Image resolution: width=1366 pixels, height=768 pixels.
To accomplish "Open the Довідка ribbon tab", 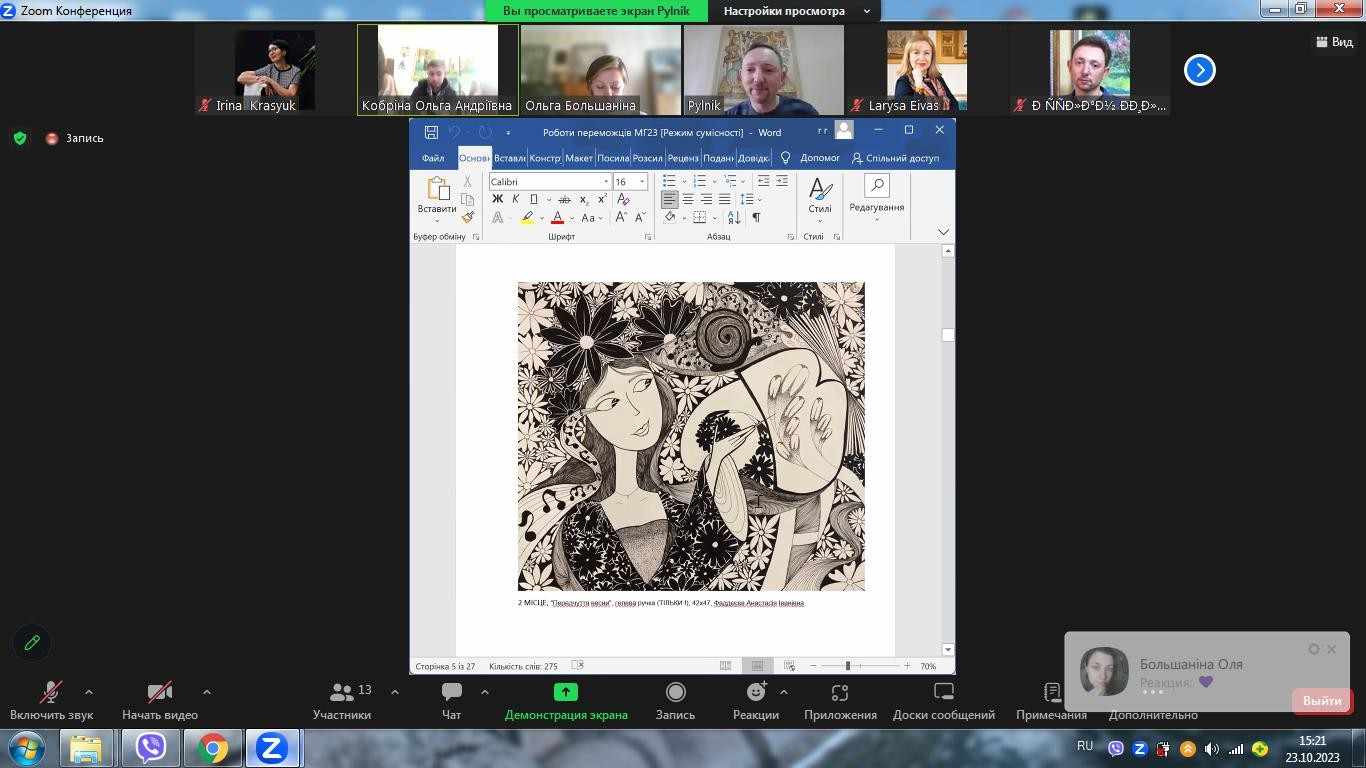I will 752,158.
